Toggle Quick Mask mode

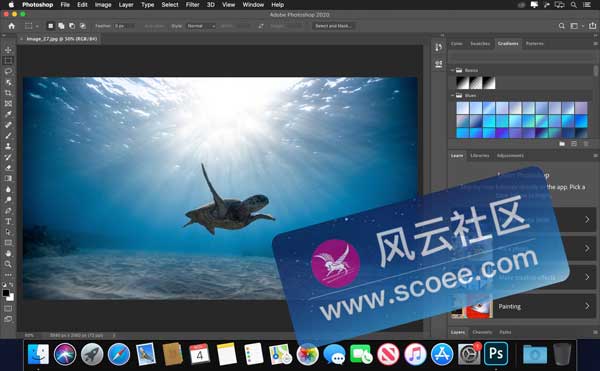pyautogui.click(x=8, y=308)
